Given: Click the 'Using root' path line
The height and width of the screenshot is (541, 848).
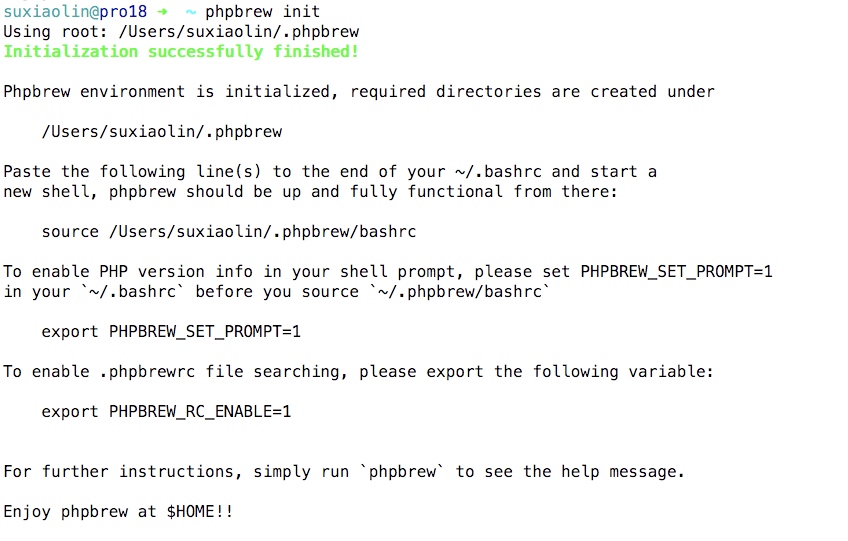Looking at the screenshot, I should point(181,32).
